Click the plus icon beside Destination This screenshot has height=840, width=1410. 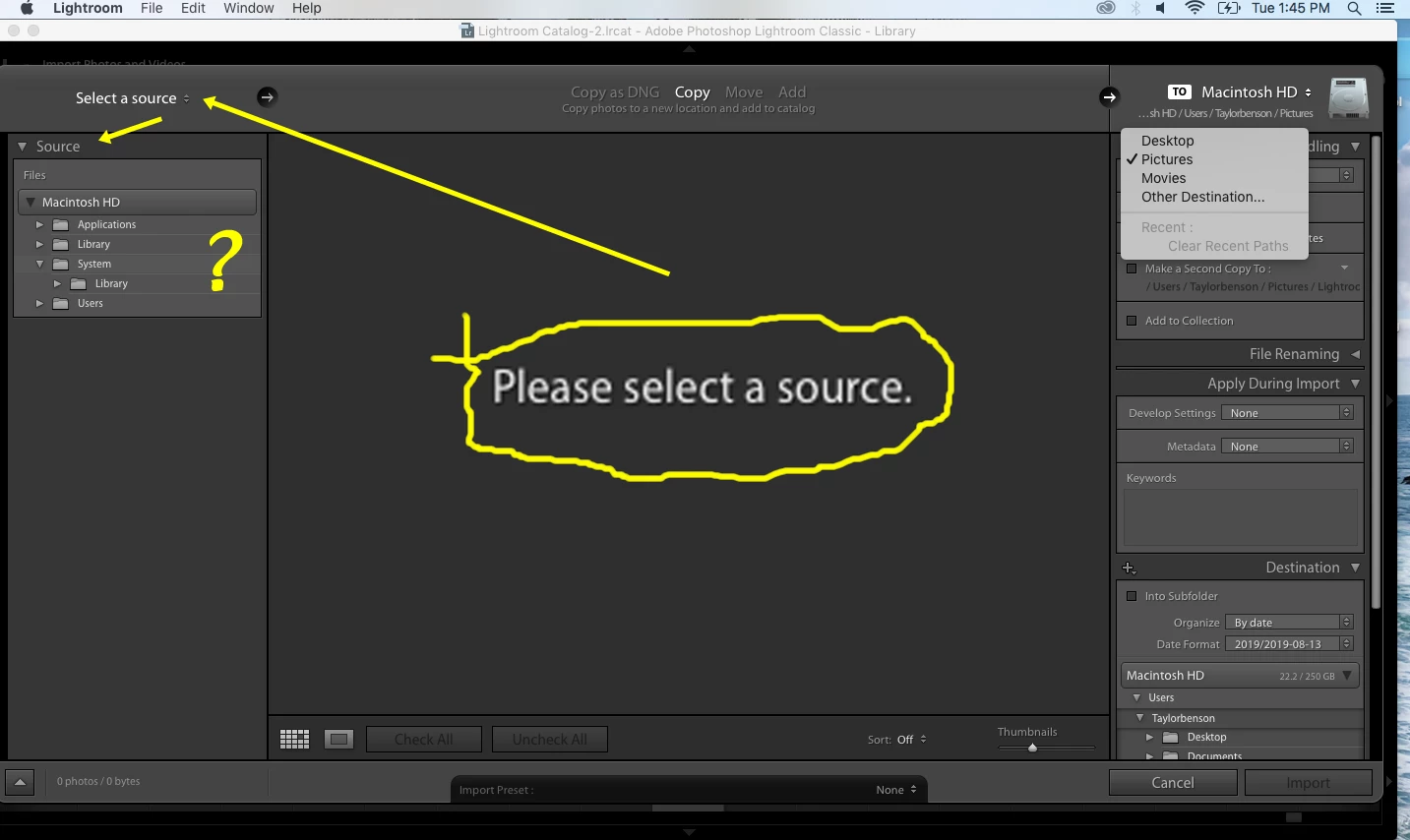point(1129,568)
